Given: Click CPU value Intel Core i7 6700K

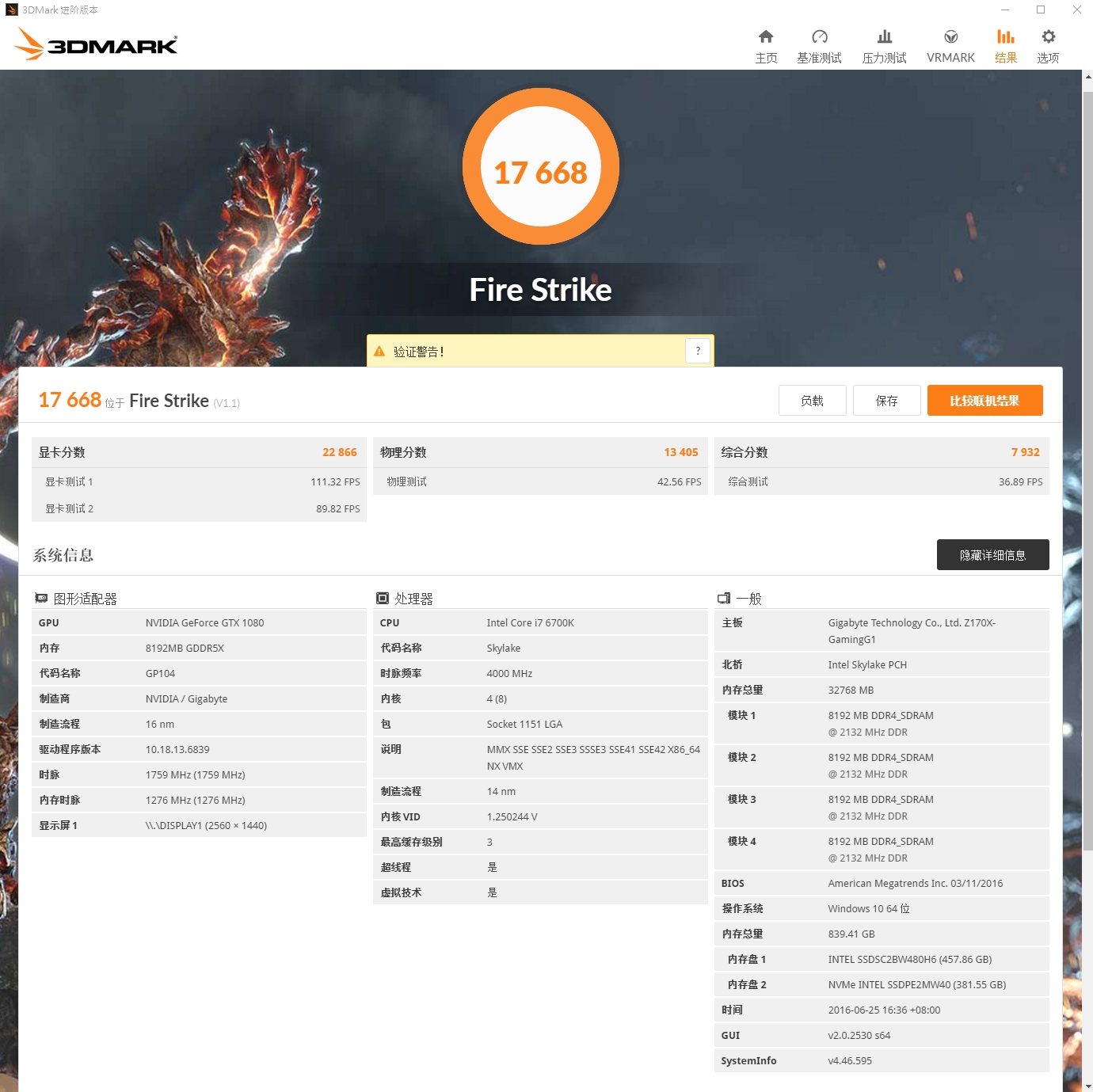Looking at the screenshot, I should (531, 622).
